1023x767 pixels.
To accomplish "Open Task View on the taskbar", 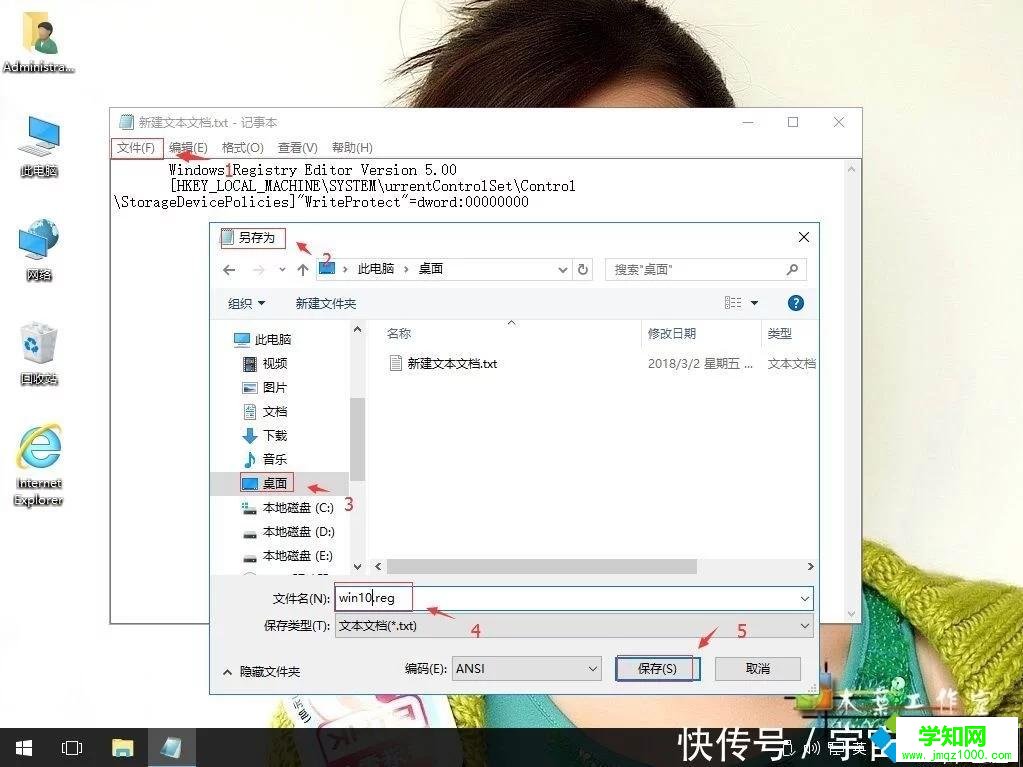I will (x=71, y=747).
